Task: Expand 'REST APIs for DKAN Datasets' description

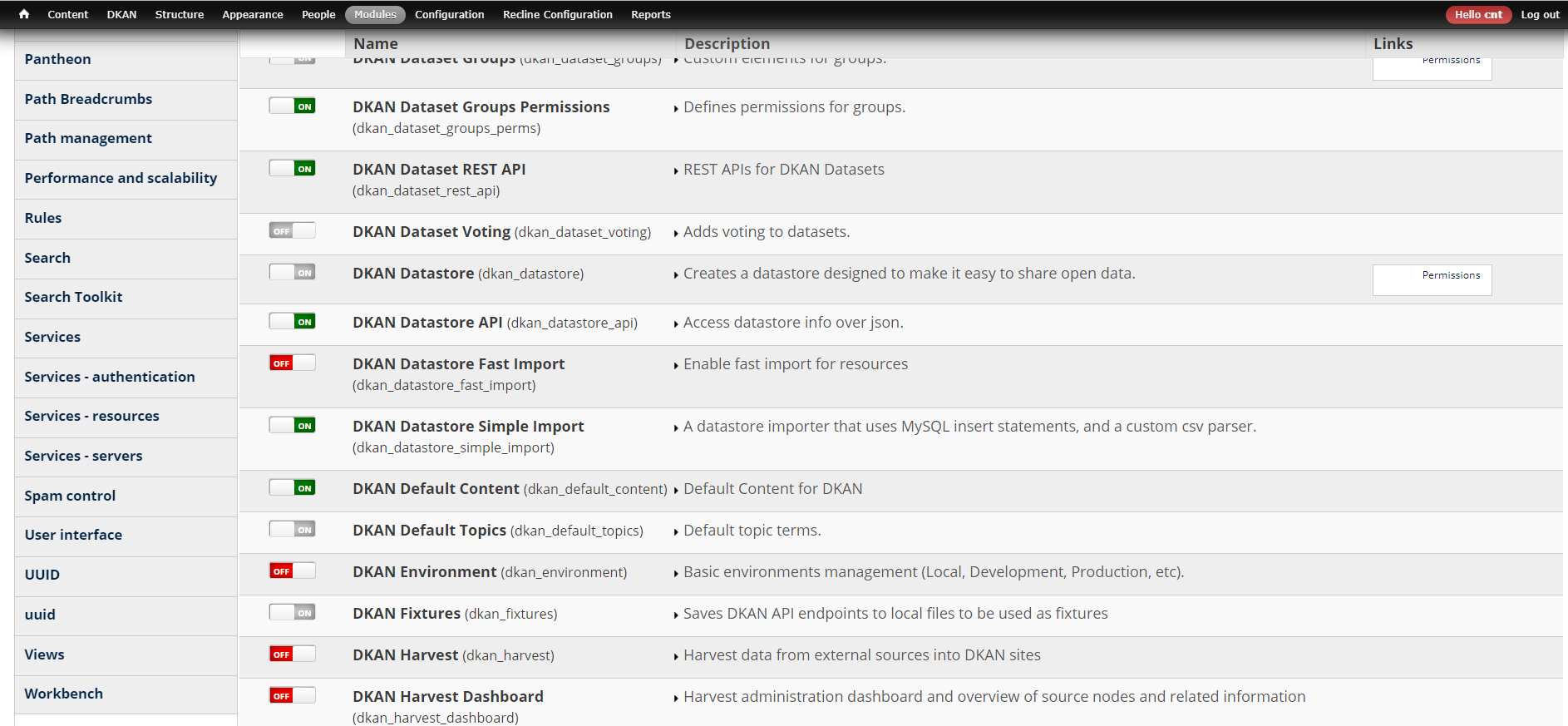Action: [779, 170]
